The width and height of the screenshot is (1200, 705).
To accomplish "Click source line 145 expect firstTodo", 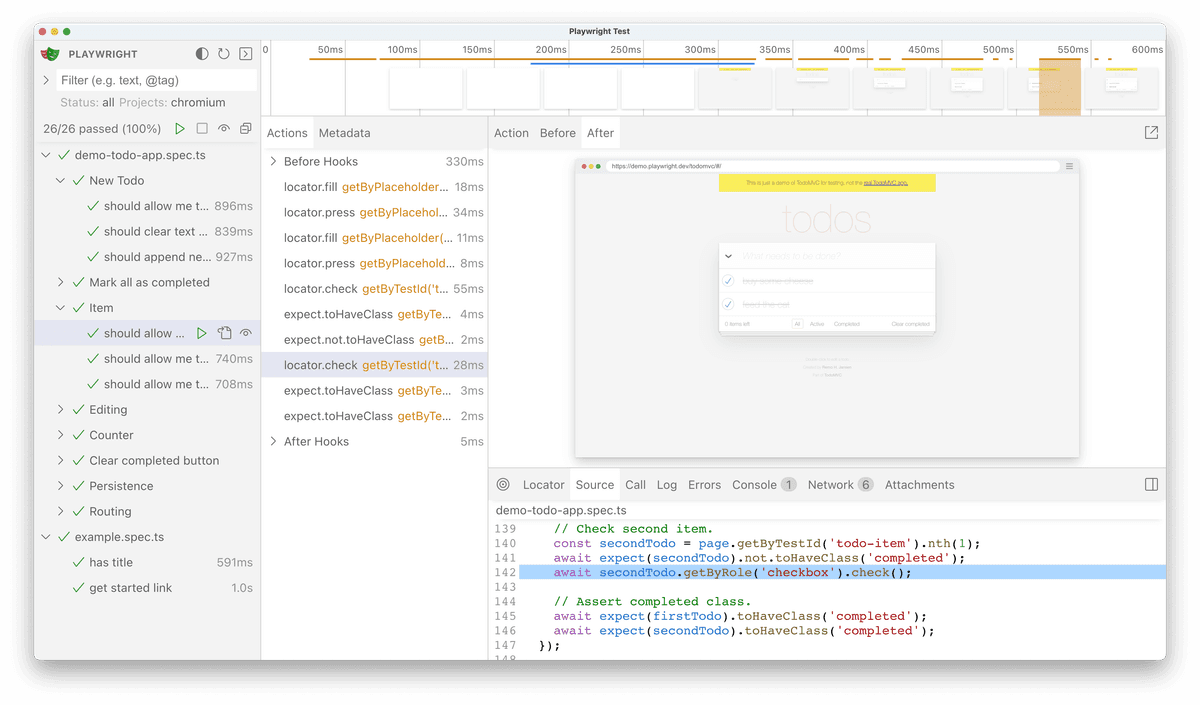I will pos(740,616).
